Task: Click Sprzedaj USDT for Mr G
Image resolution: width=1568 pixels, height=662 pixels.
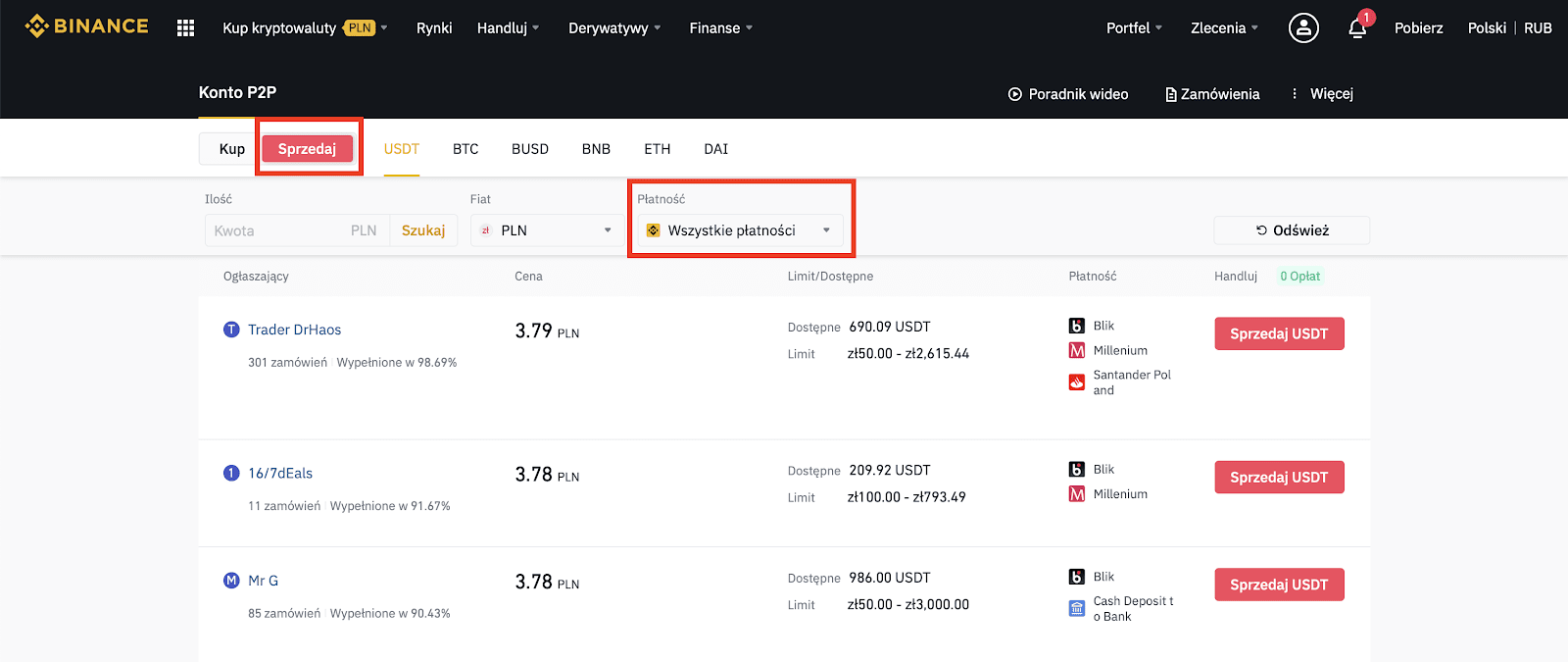Action: click(1279, 585)
